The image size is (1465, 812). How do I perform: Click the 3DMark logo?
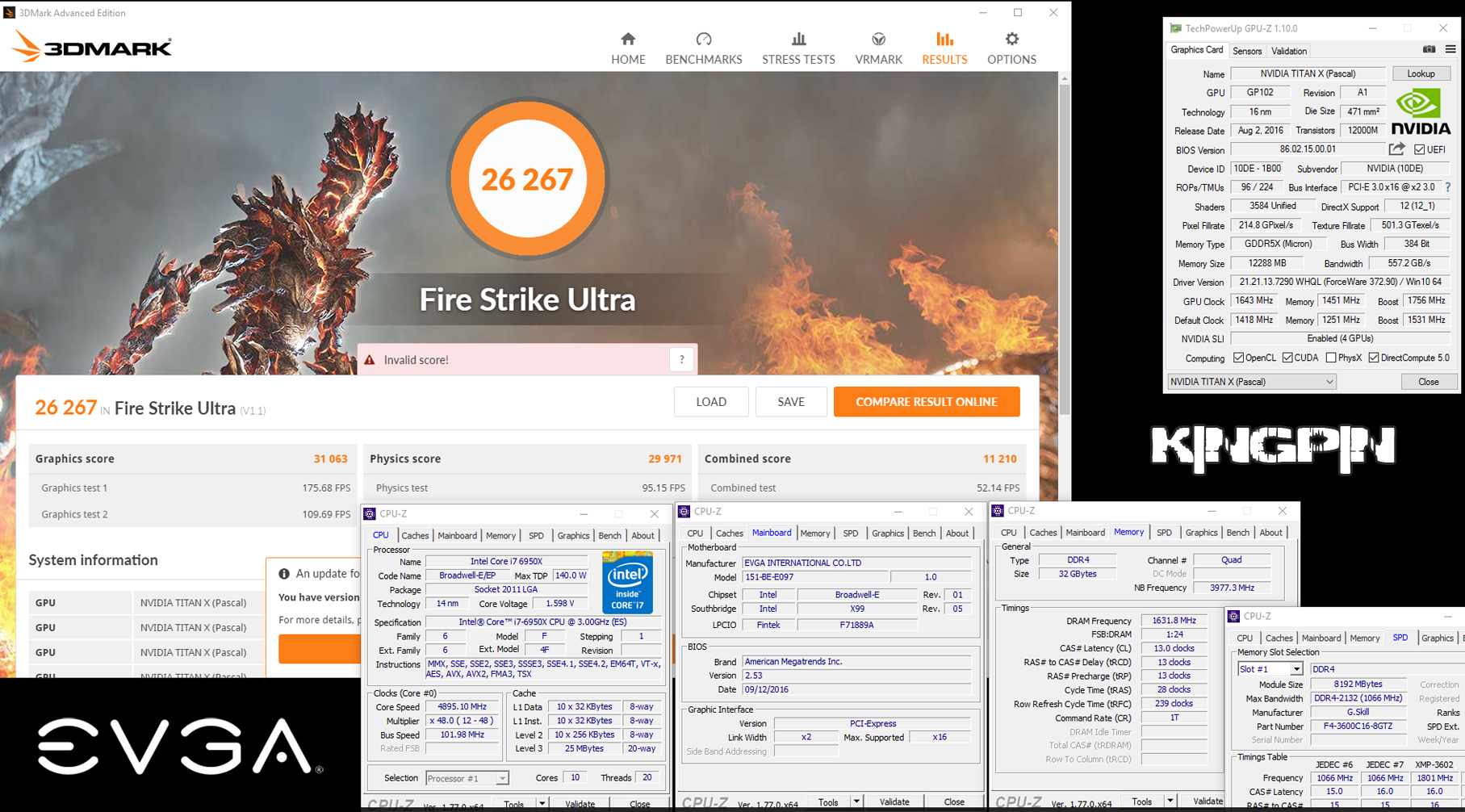click(x=92, y=47)
